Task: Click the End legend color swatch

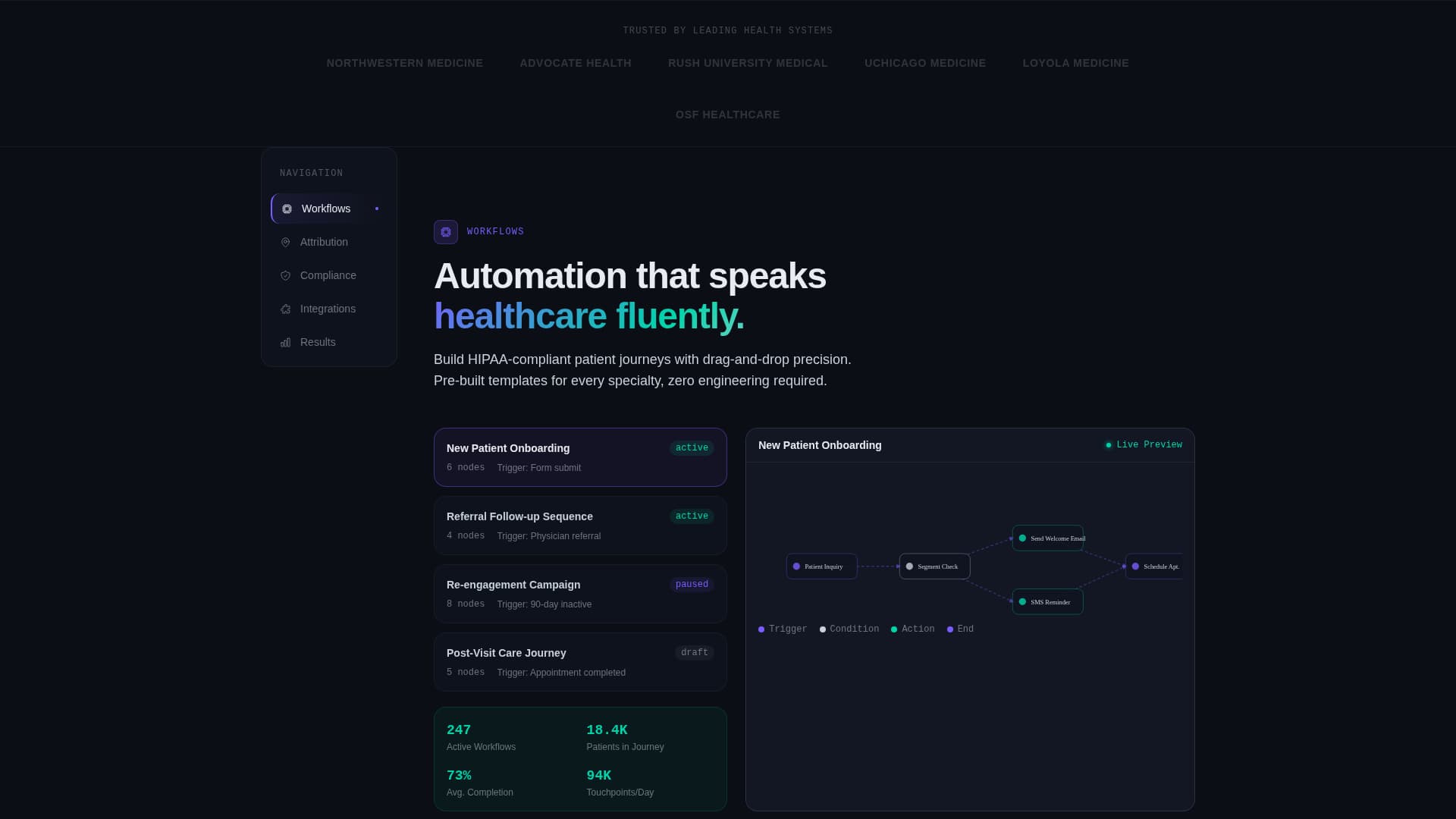Action: [950, 629]
